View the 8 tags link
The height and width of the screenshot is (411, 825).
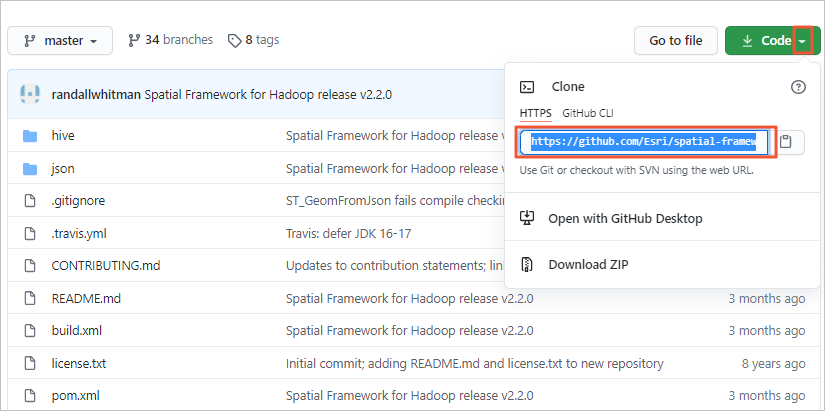263,40
